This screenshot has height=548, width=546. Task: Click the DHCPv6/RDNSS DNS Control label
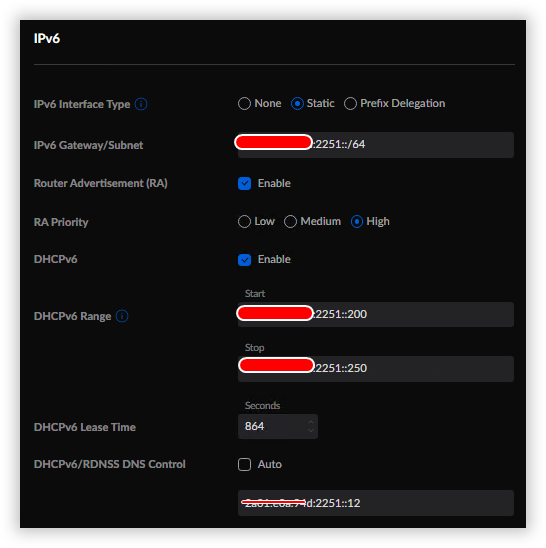109,464
